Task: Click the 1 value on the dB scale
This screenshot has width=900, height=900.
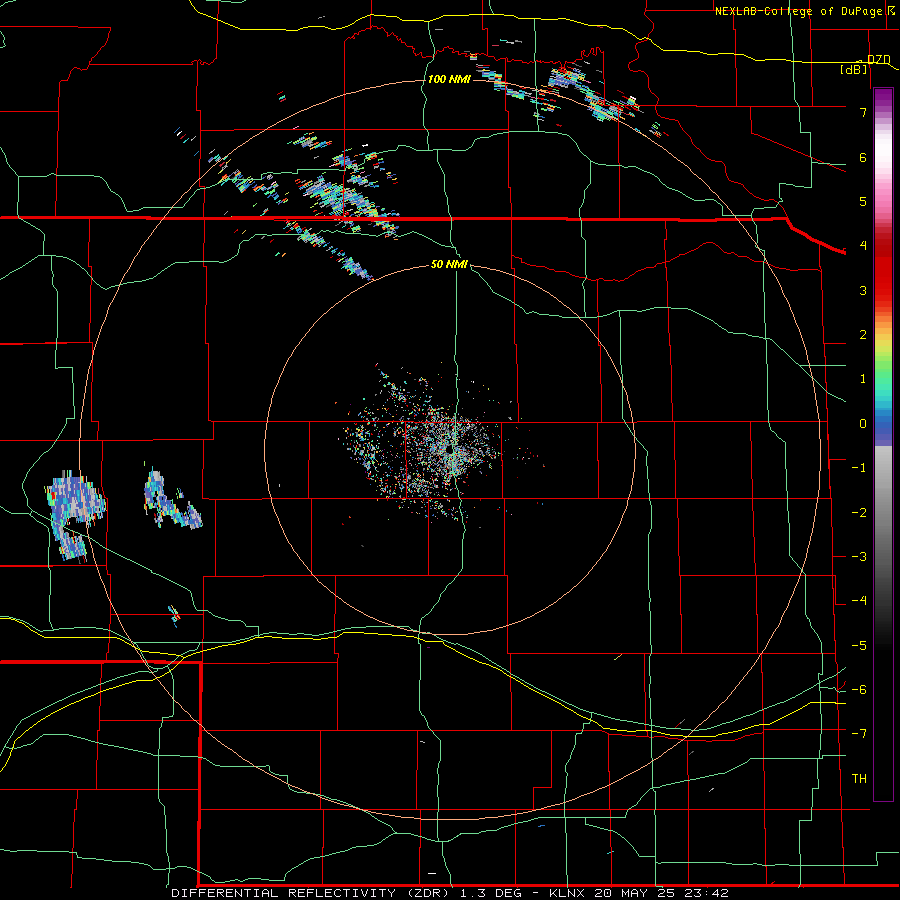Action: (863, 379)
